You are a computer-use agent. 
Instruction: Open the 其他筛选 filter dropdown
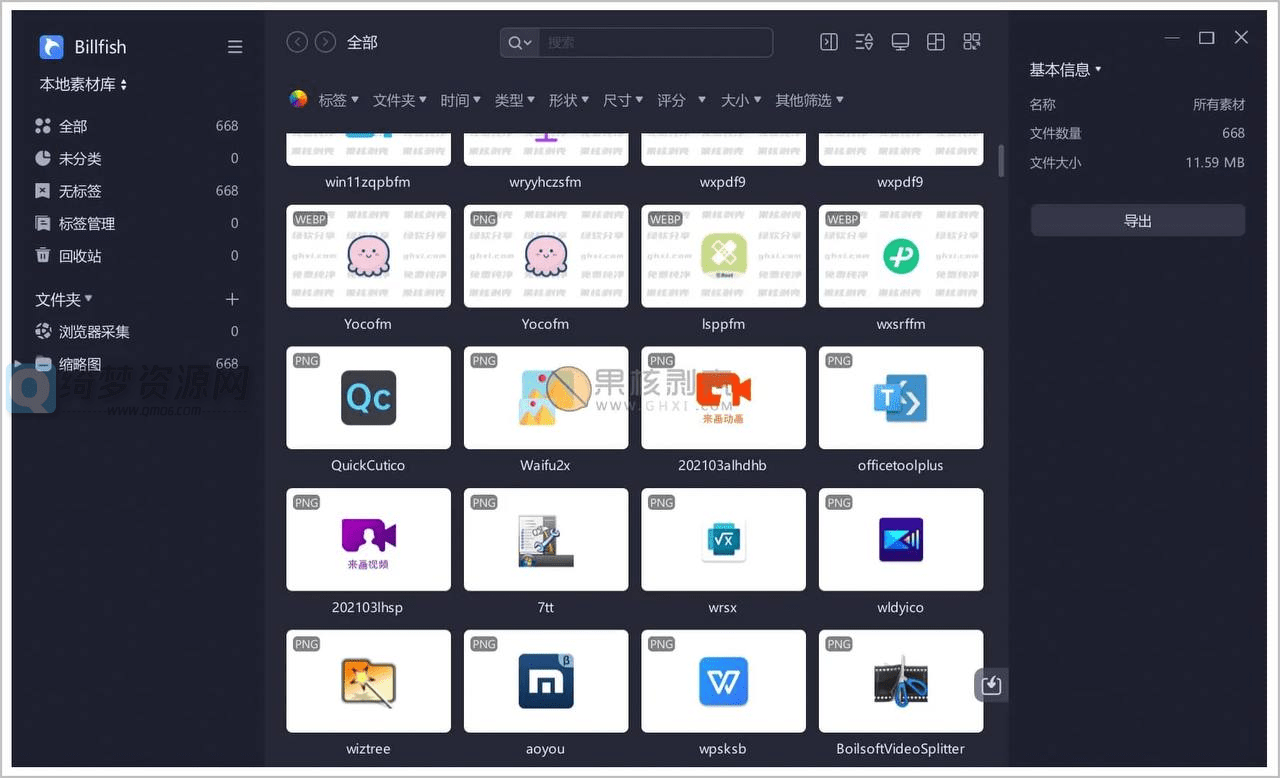[809, 100]
